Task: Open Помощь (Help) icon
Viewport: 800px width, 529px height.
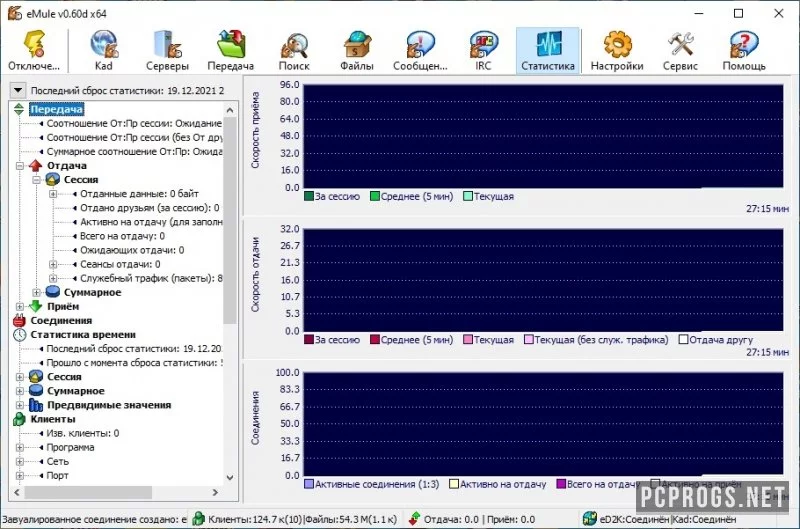Action: point(744,45)
